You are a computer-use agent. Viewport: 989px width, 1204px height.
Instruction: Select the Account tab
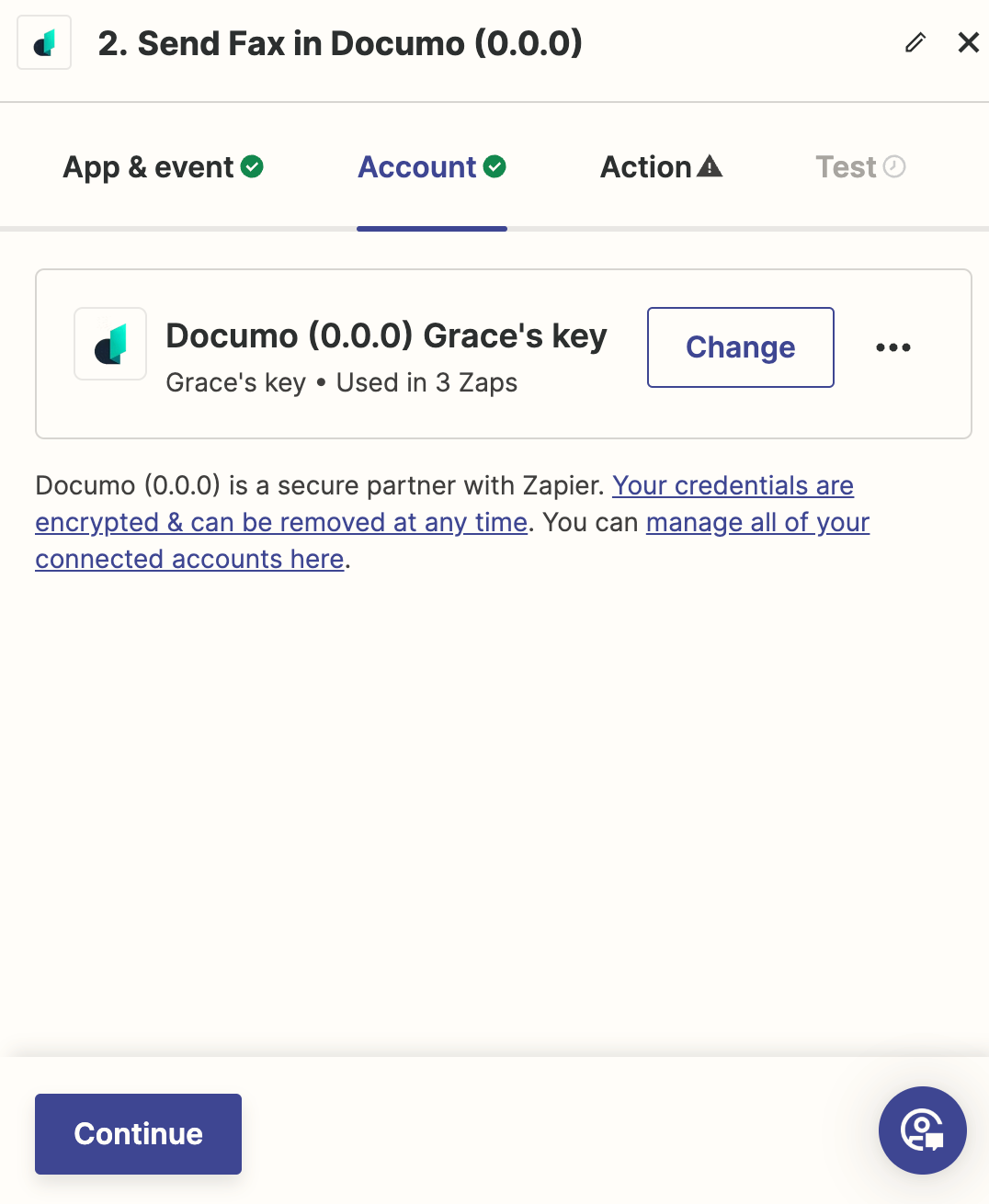click(x=432, y=167)
